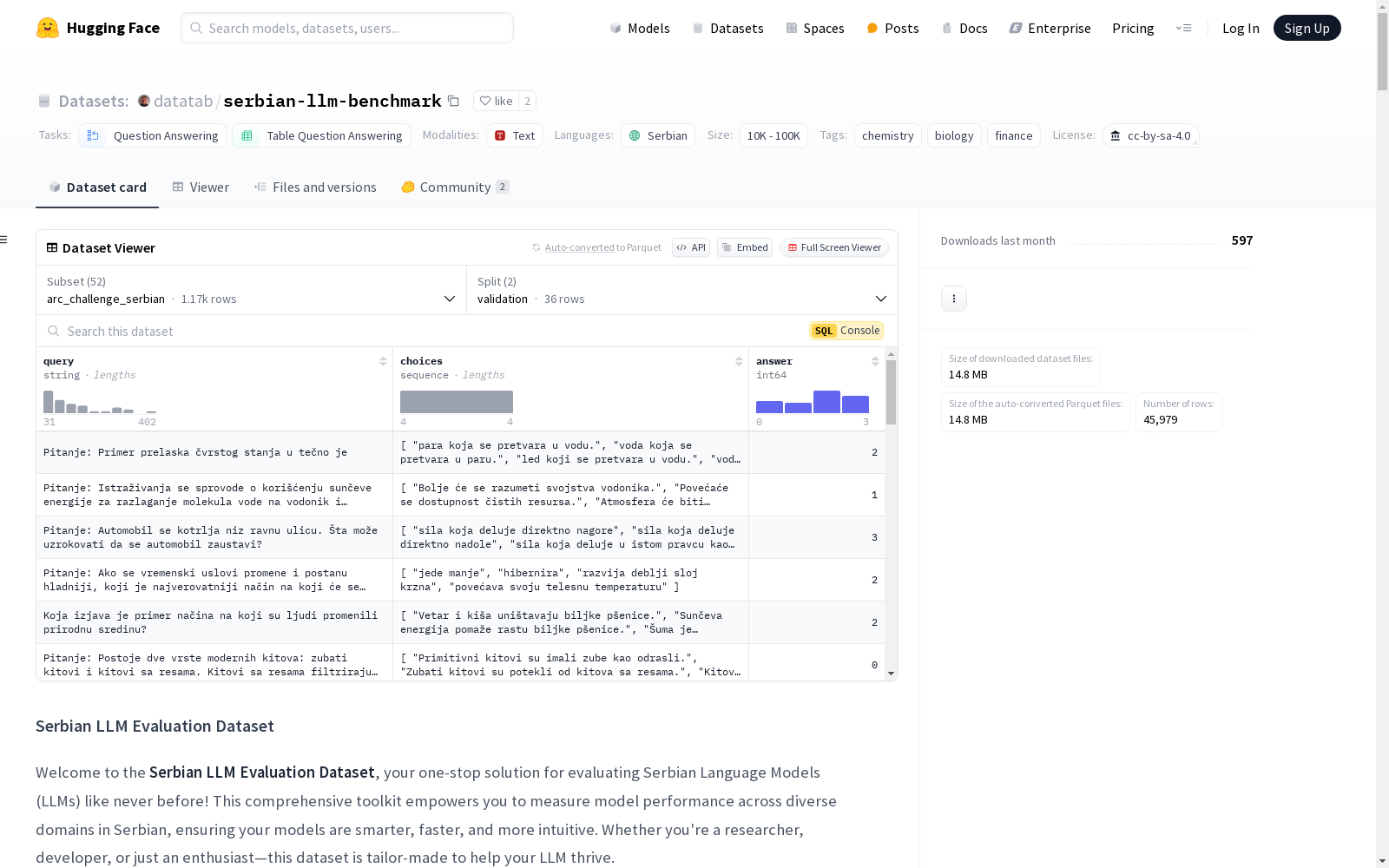
Task: Open the downloads options three-dot menu
Action: pyautogui.click(x=954, y=299)
